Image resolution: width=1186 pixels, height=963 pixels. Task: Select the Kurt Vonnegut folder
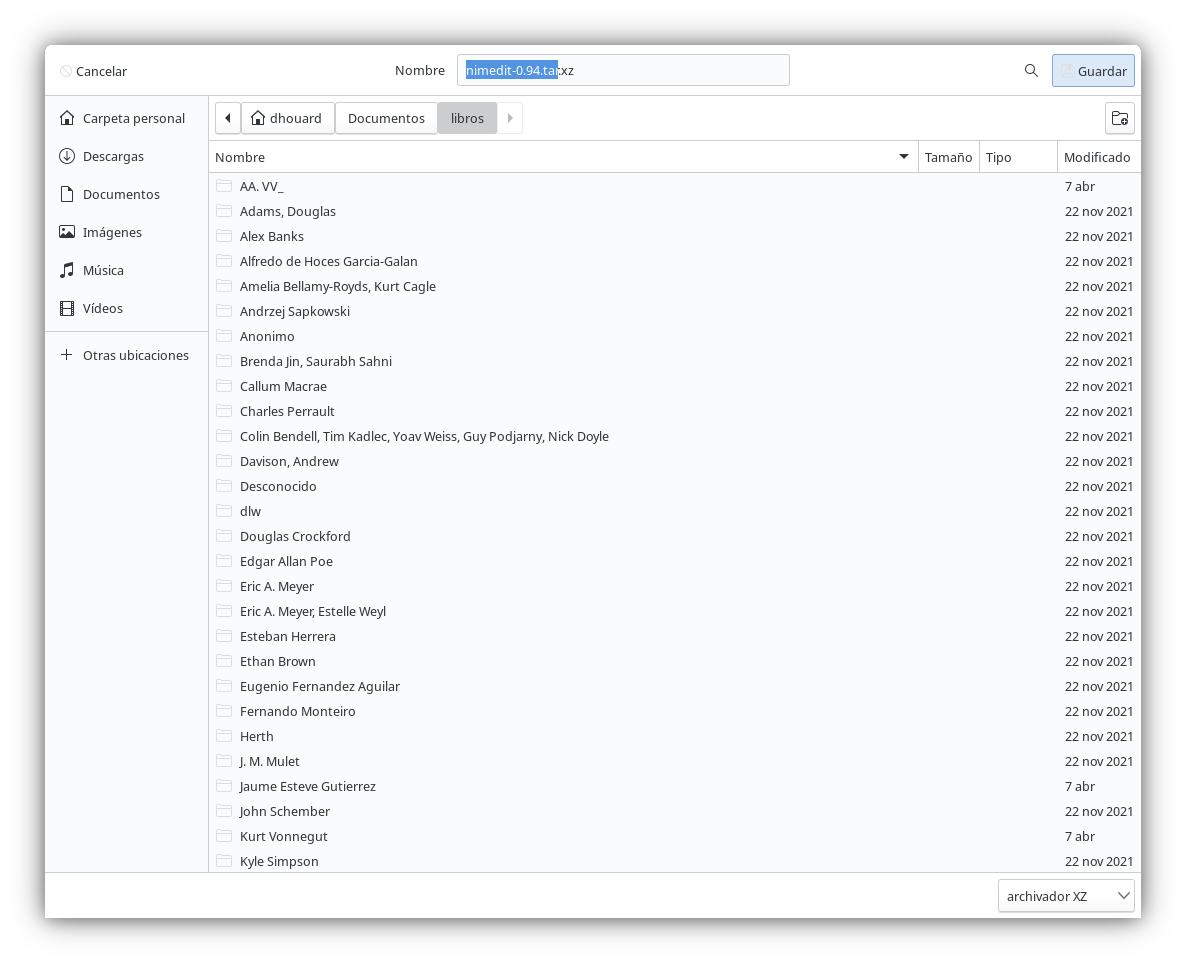point(284,836)
